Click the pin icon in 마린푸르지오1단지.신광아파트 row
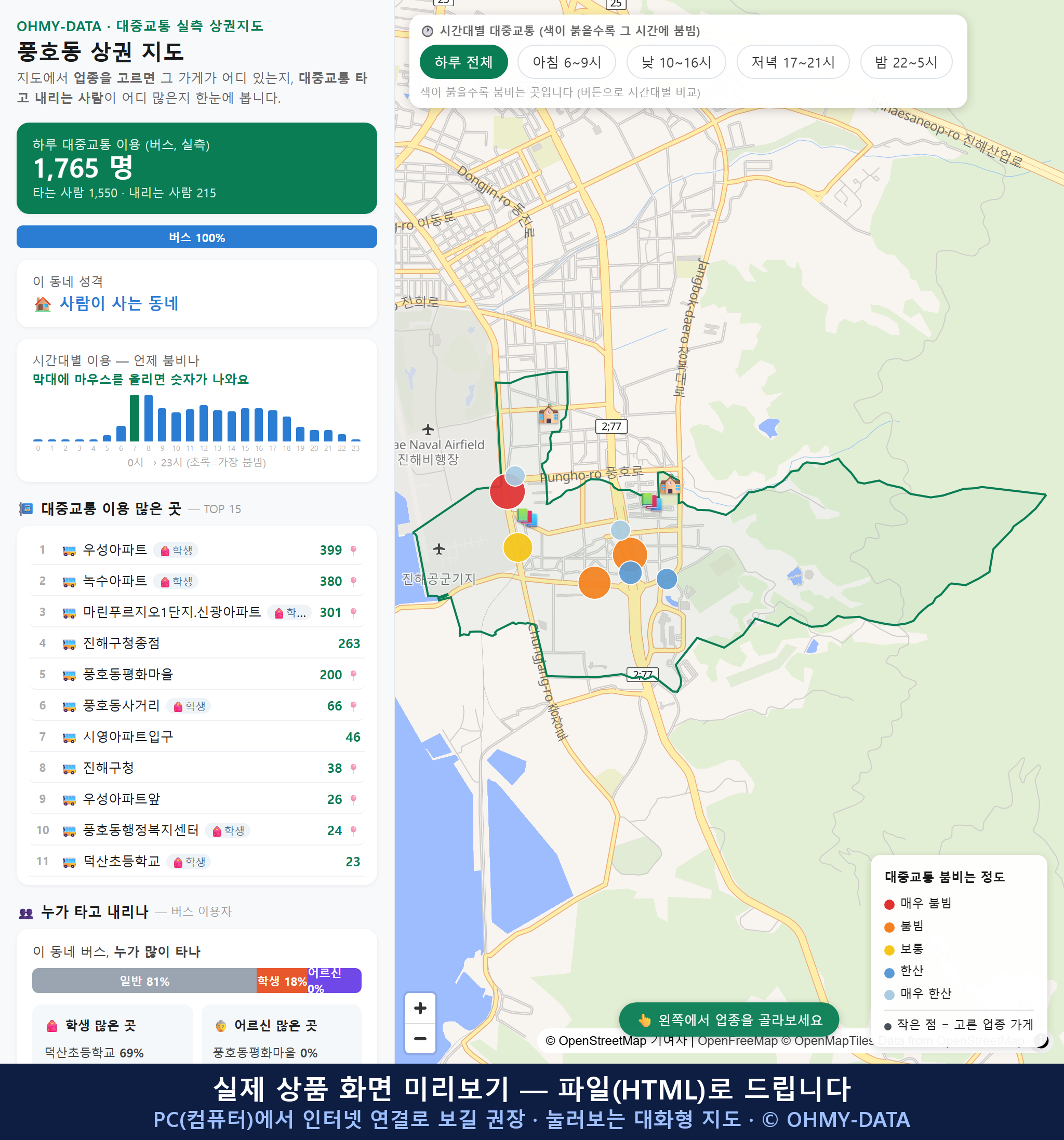This screenshot has width=1064, height=1140. (x=353, y=612)
